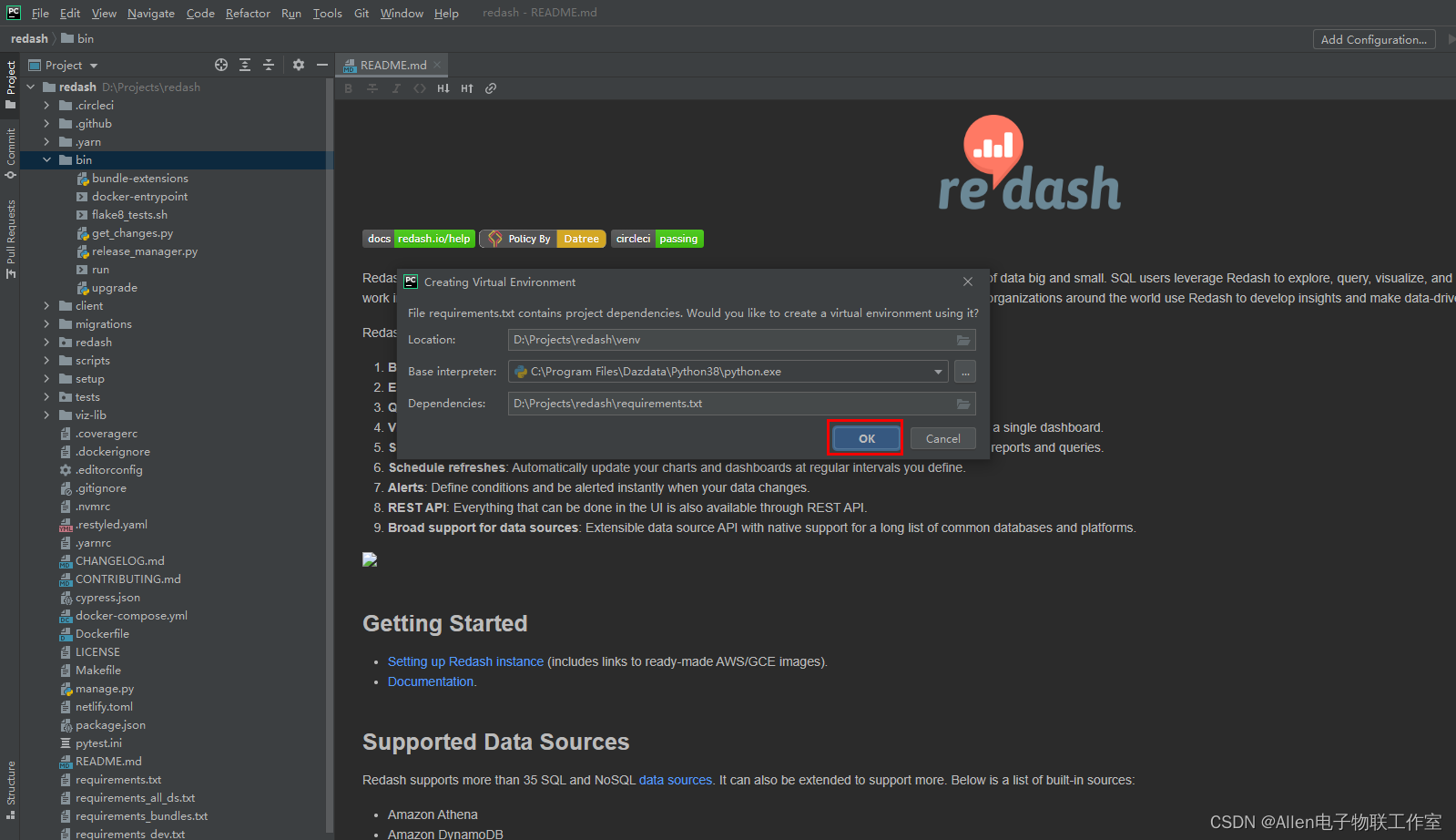
Task: Toggle code formatting in markdown toolbar
Action: click(x=420, y=88)
